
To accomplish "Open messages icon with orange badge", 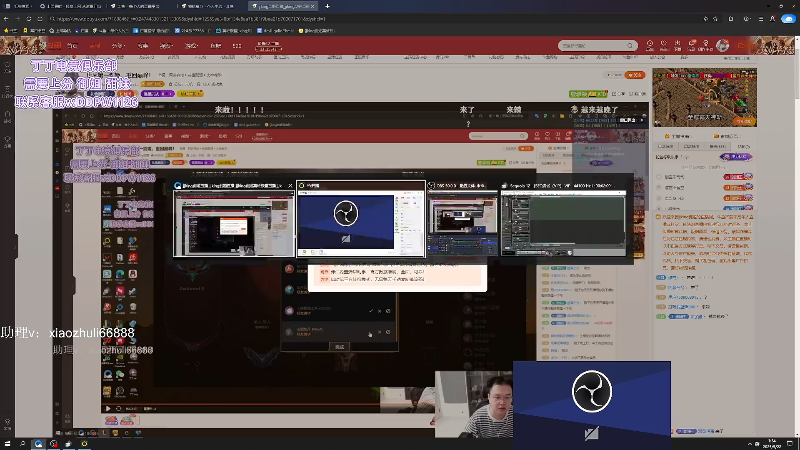I will [x=692, y=45].
